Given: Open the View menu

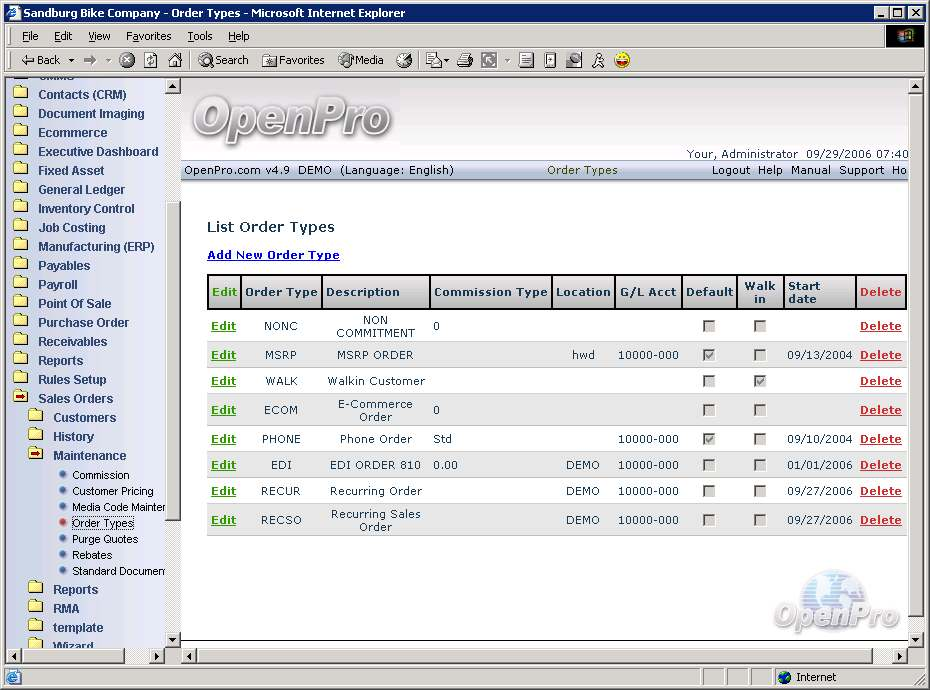Looking at the screenshot, I should pos(99,36).
